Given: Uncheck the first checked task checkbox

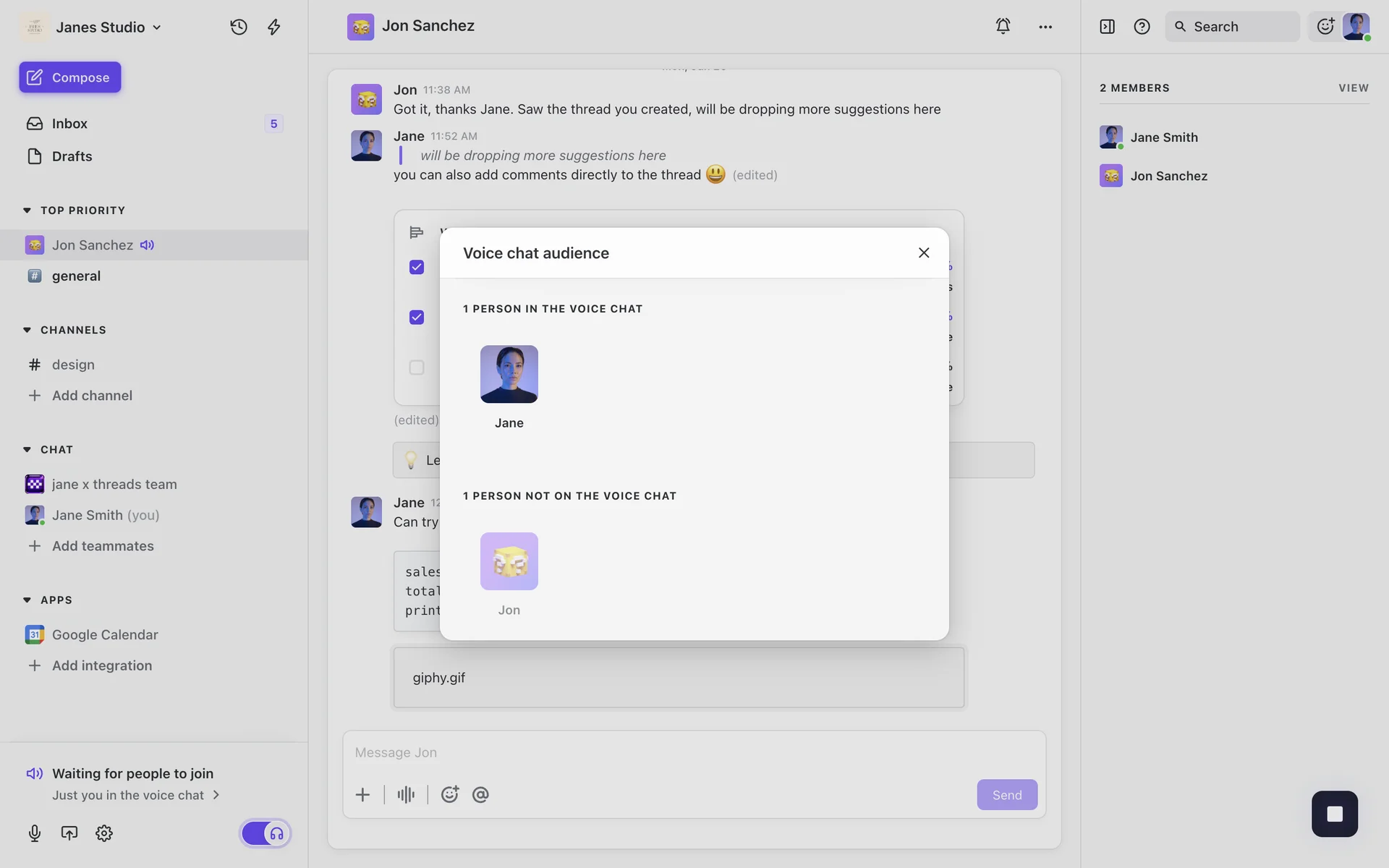Looking at the screenshot, I should (417, 267).
